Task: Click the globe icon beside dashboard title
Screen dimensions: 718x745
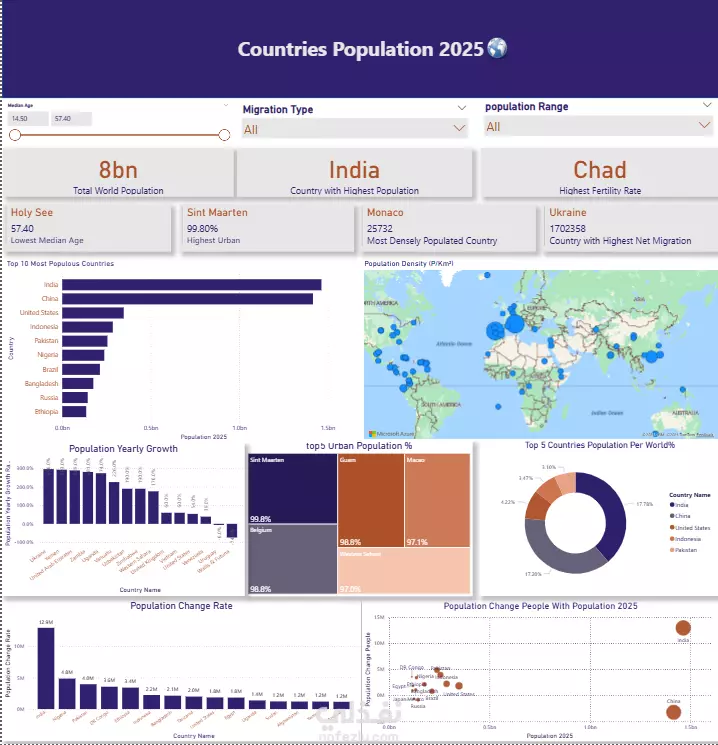Action: click(498, 48)
